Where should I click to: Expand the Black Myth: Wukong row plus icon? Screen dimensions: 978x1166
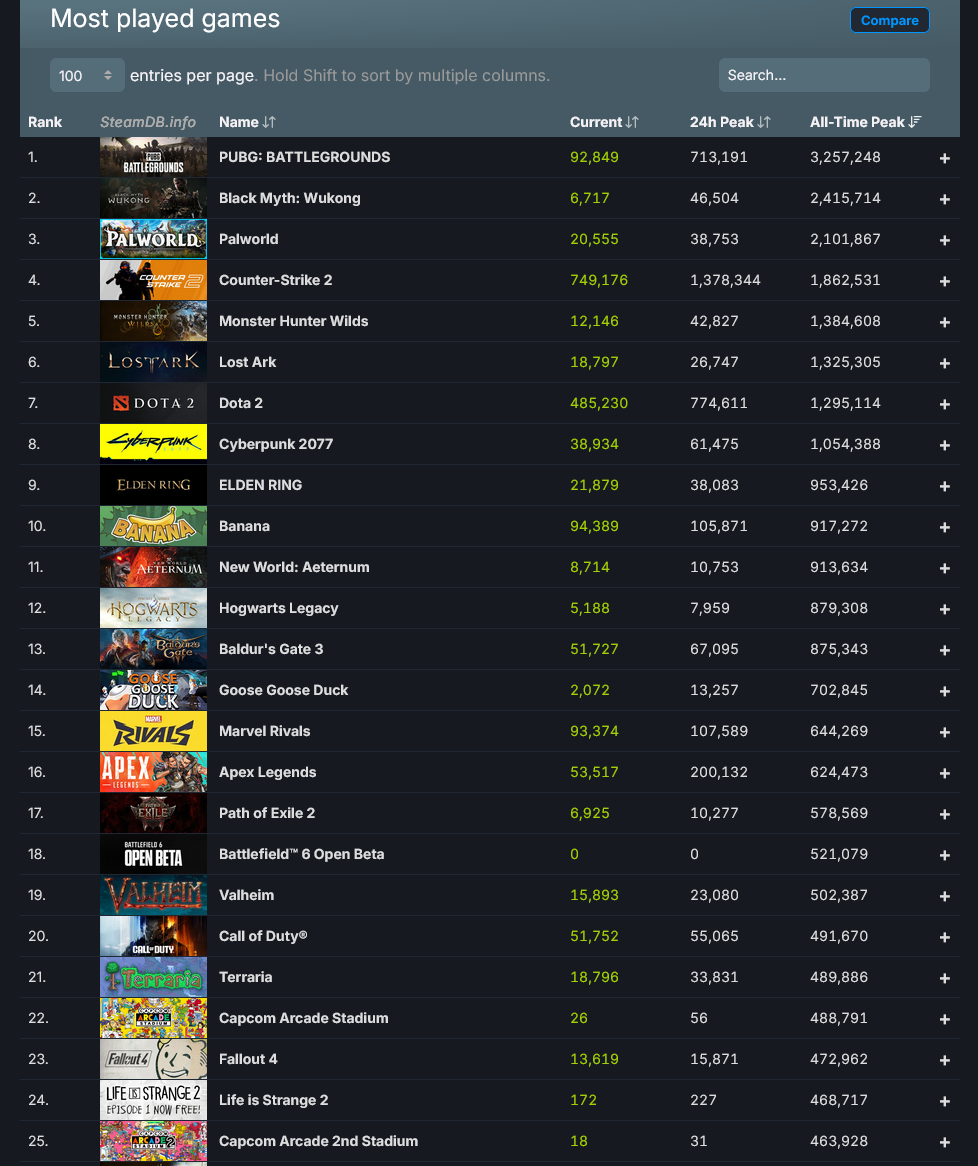click(x=945, y=199)
